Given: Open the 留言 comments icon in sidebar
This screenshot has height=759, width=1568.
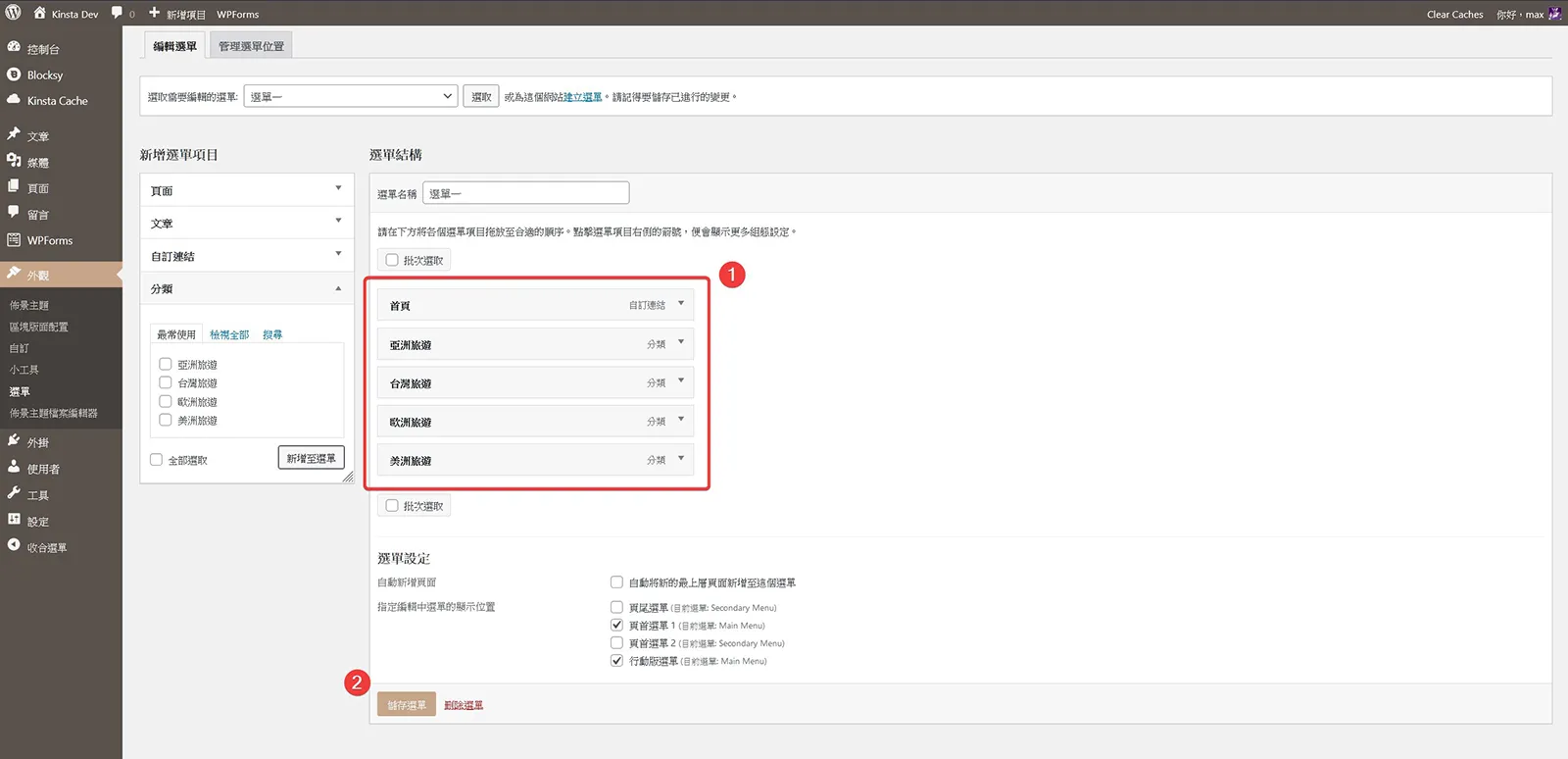Looking at the screenshot, I should (14, 212).
